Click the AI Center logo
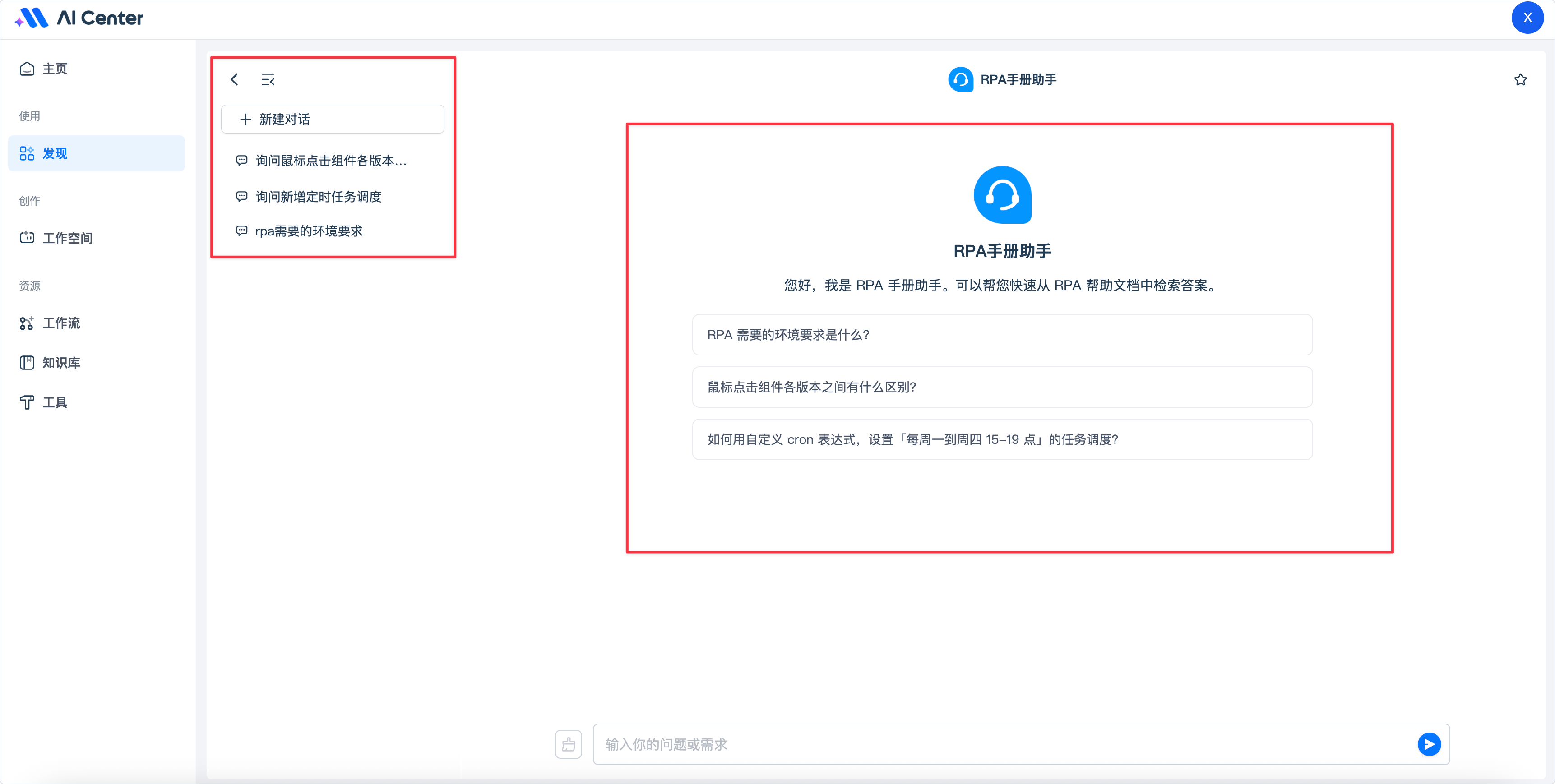1555x784 pixels. 79,18
